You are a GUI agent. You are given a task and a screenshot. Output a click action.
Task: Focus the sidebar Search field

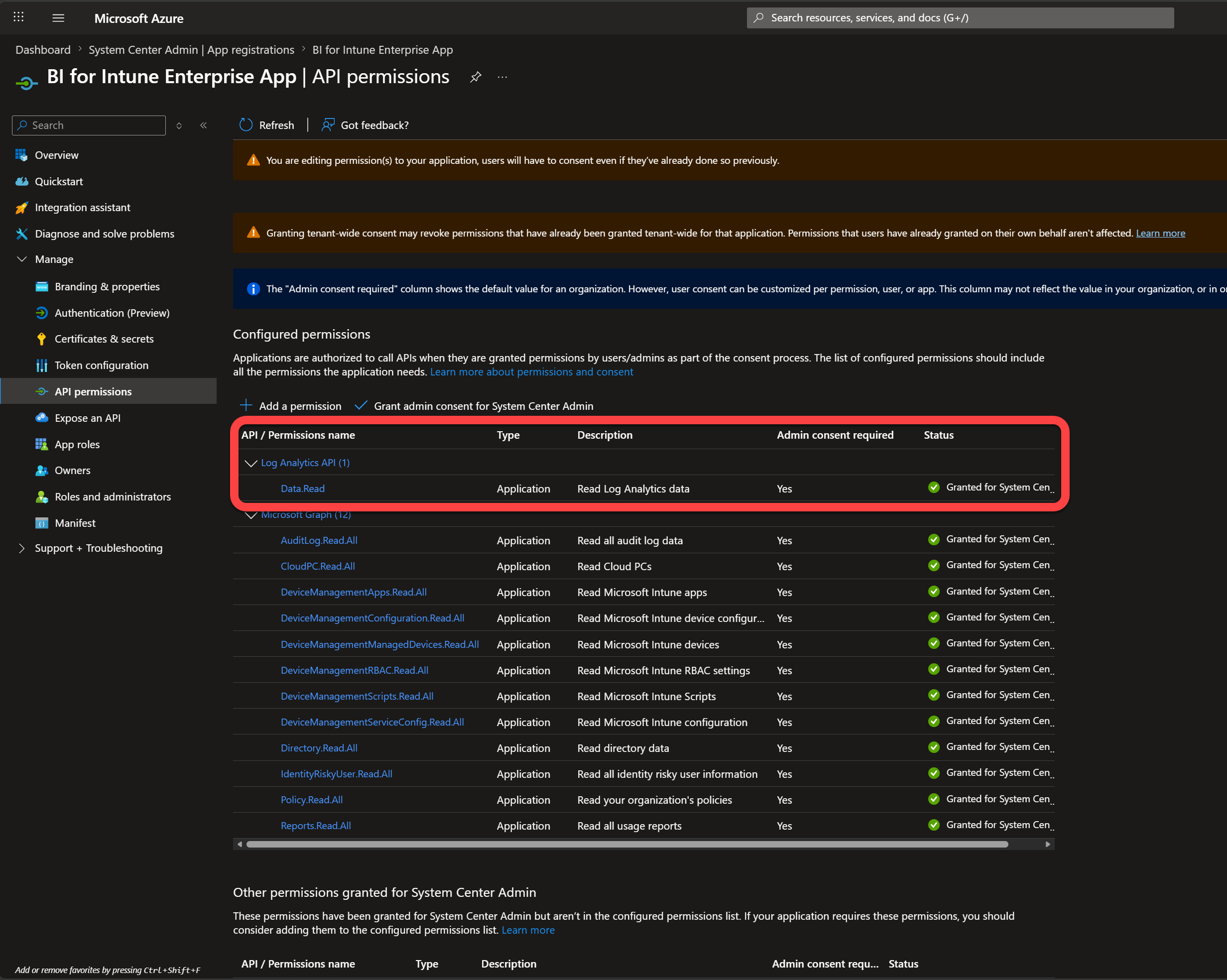89,125
